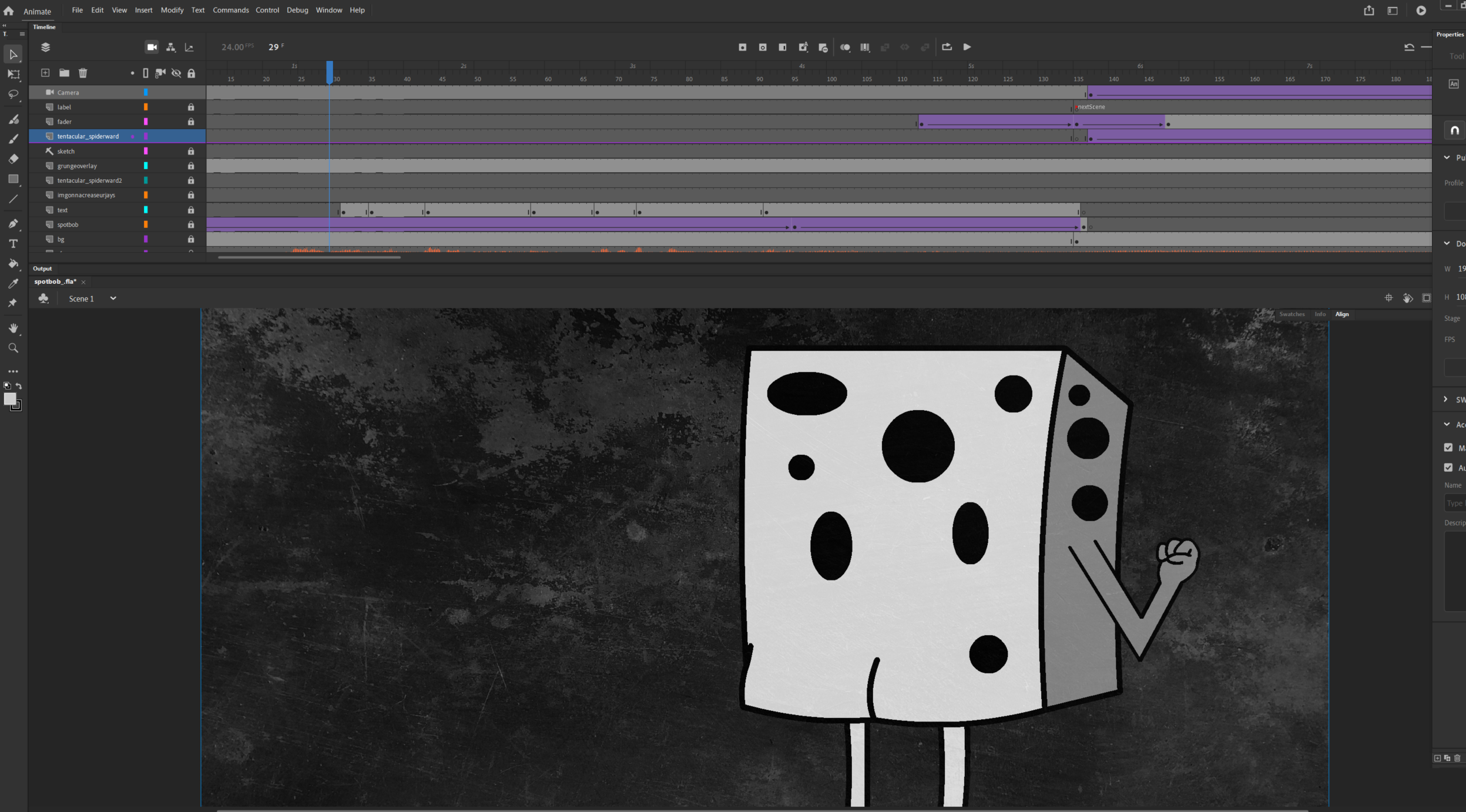Image resolution: width=1466 pixels, height=812 pixels.
Task: Open the remove frames dropdown icon
Action: (x=823, y=48)
